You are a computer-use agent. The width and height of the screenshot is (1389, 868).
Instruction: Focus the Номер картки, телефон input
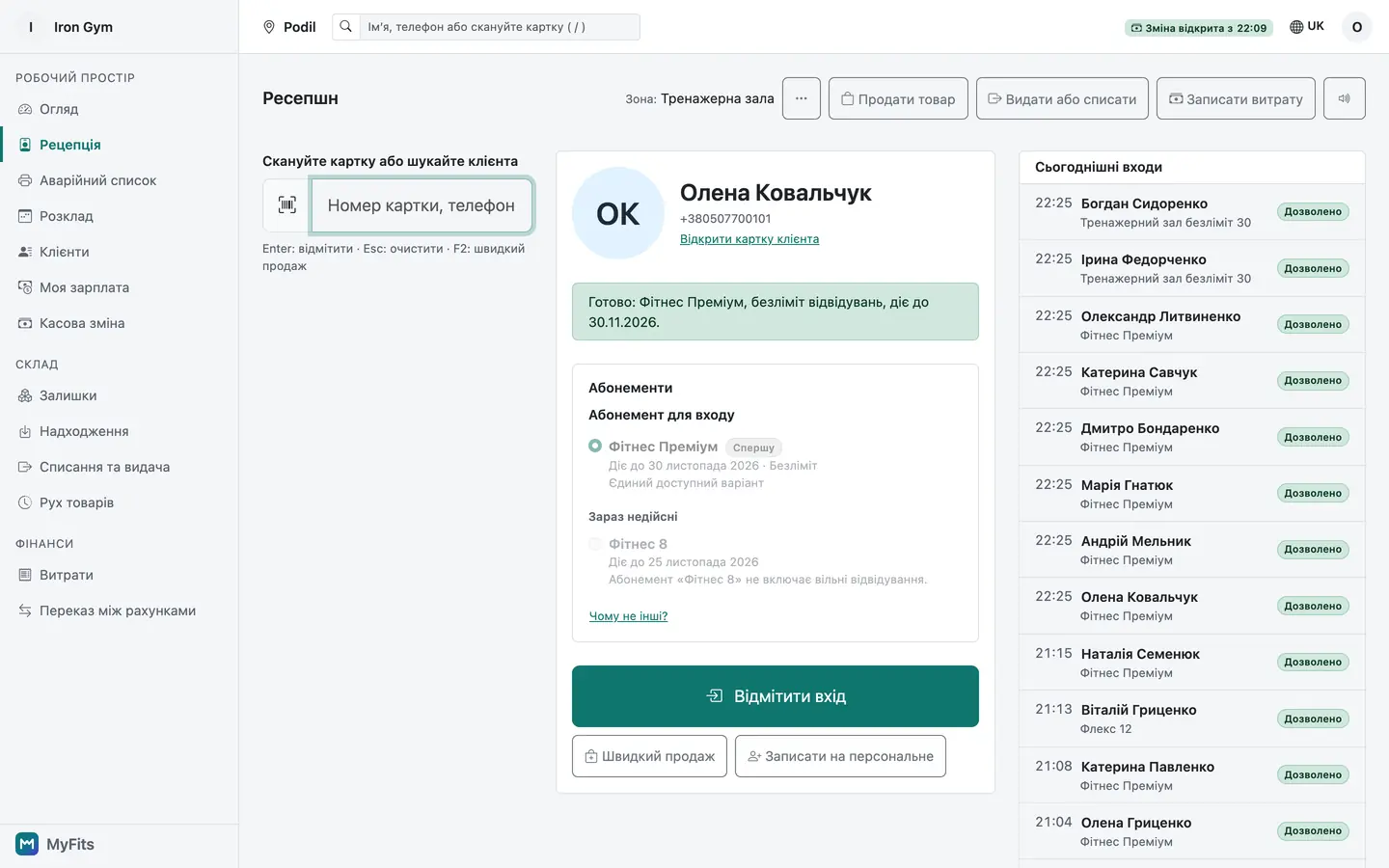tap(422, 205)
